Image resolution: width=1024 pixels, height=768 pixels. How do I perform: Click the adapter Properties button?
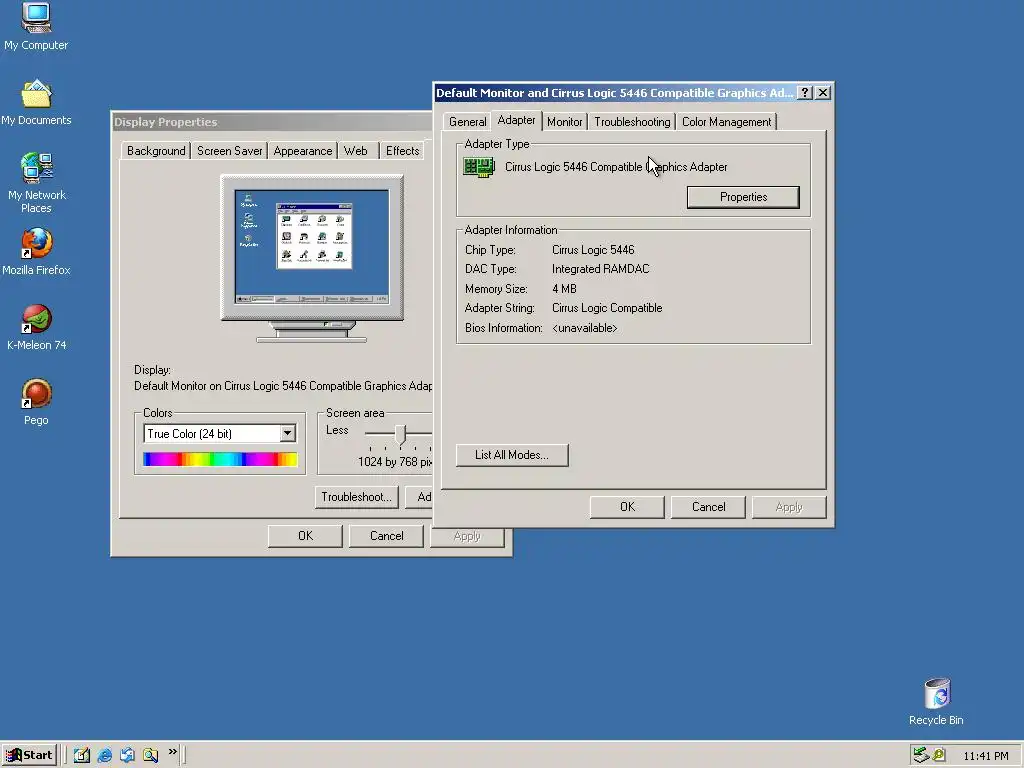tap(743, 197)
